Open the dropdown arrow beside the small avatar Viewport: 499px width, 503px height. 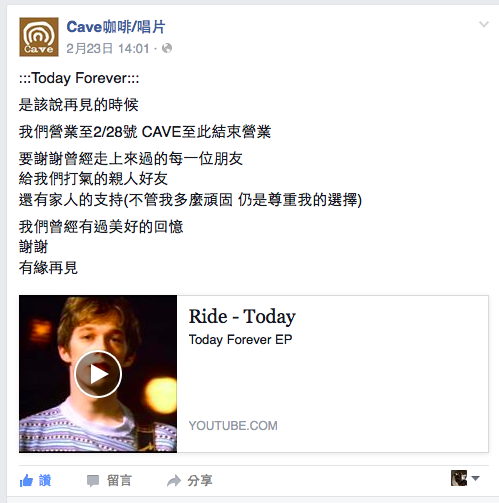[x=476, y=478]
